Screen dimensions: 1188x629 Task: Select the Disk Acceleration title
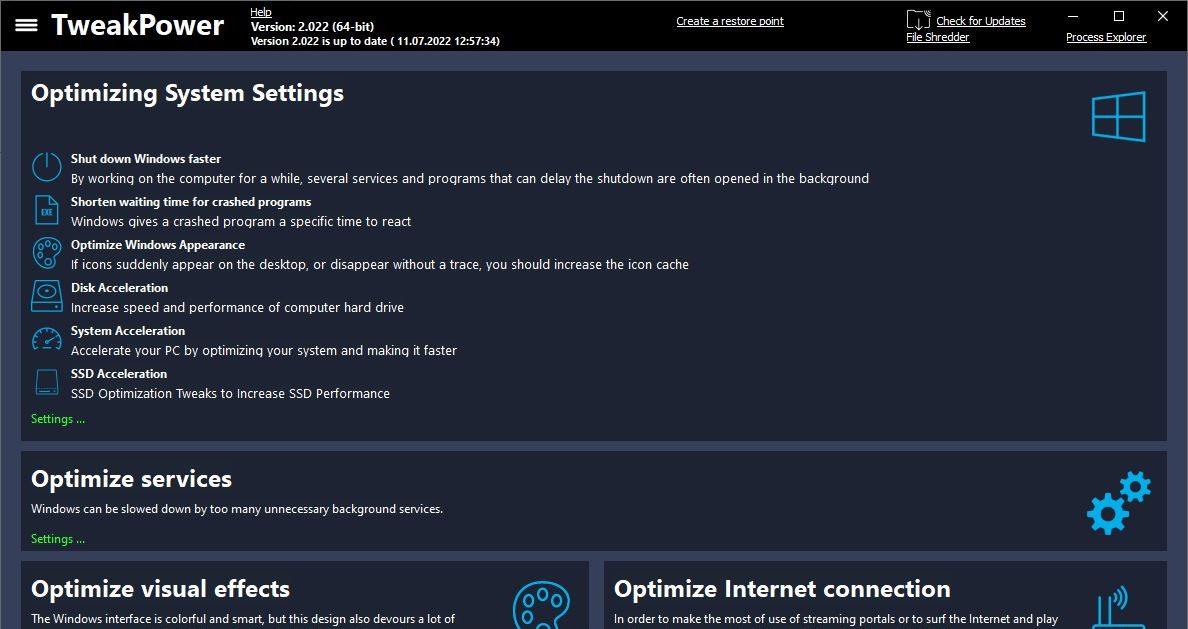pos(119,288)
